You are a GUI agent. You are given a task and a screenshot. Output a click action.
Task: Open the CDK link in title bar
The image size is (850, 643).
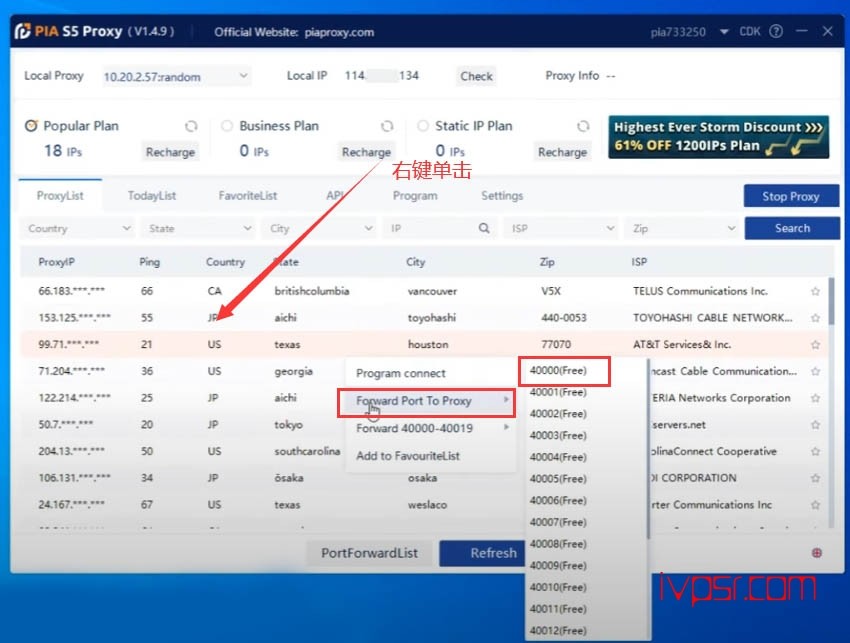point(750,31)
